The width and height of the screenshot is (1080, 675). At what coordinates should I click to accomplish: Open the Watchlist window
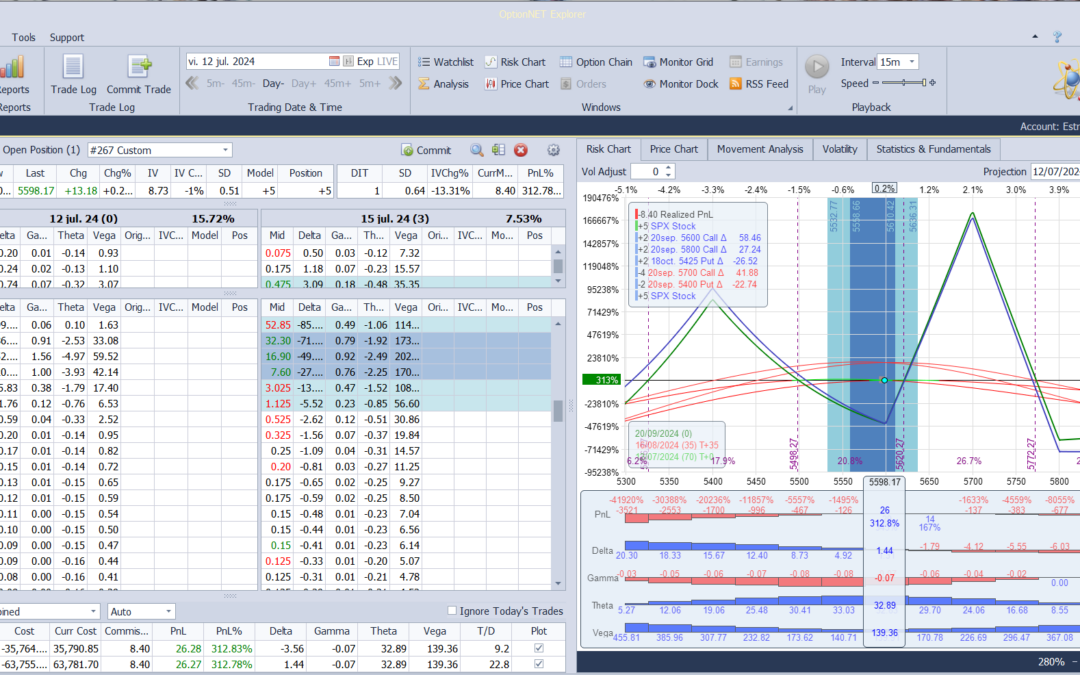(x=445, y=62)
